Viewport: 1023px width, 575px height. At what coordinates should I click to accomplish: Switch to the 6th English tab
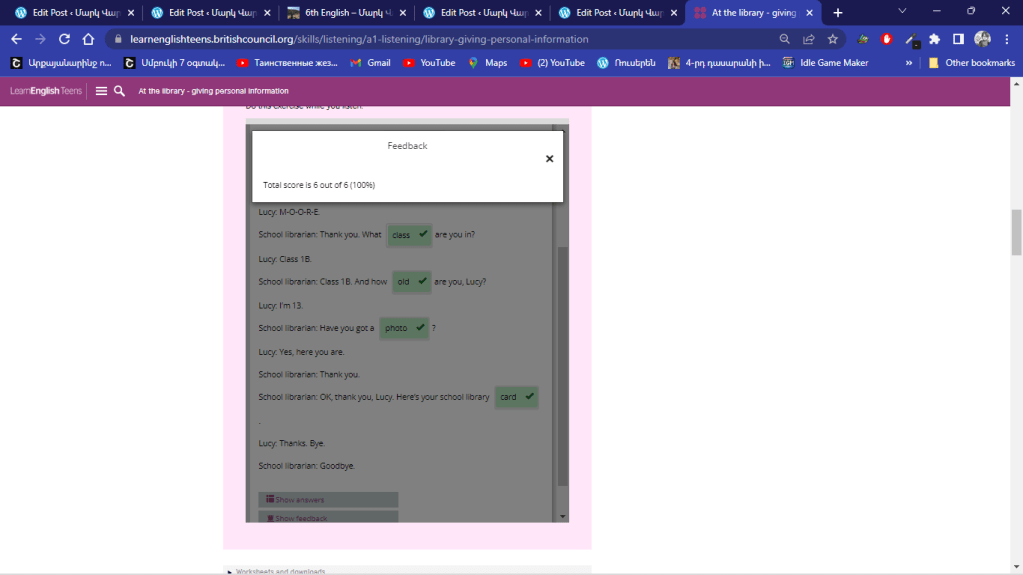click(343, 13)
